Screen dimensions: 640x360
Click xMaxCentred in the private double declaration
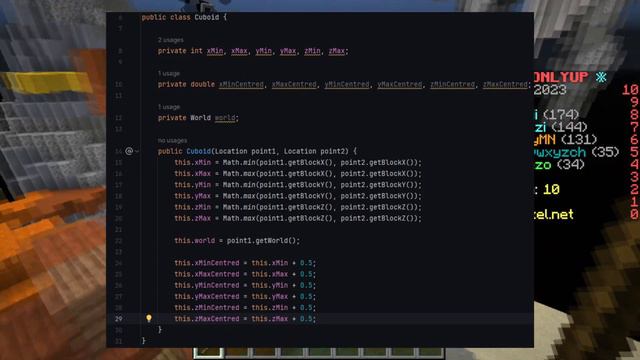294,84
